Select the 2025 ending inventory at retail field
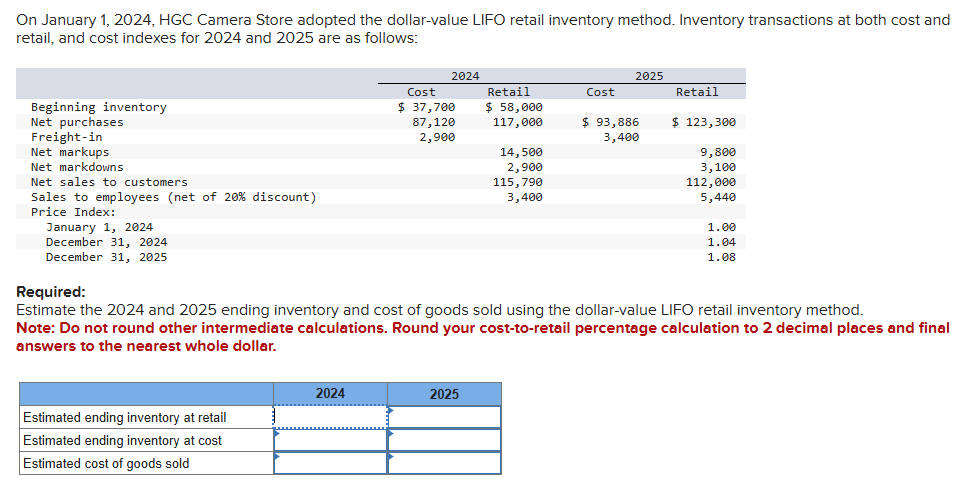975x483 pixels. 445,417
